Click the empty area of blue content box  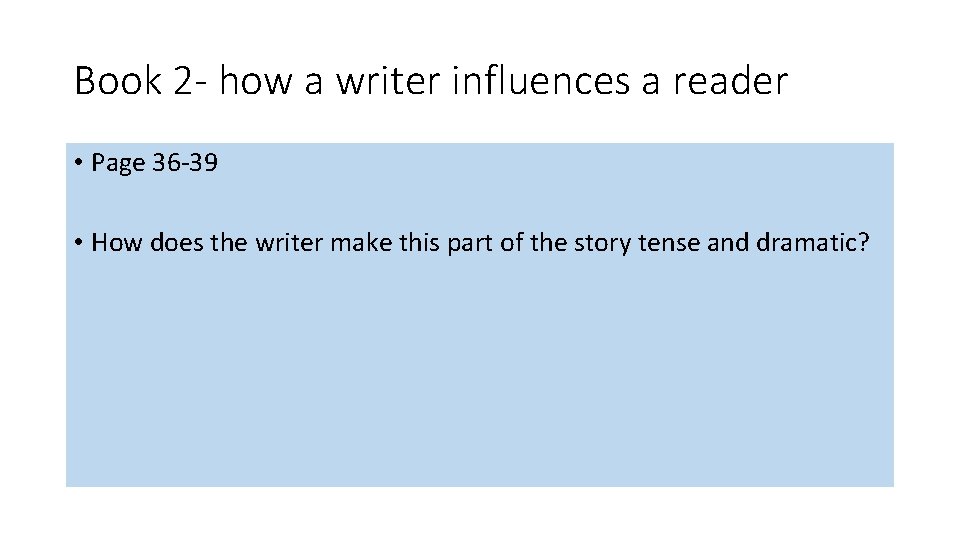click(480, 380)
